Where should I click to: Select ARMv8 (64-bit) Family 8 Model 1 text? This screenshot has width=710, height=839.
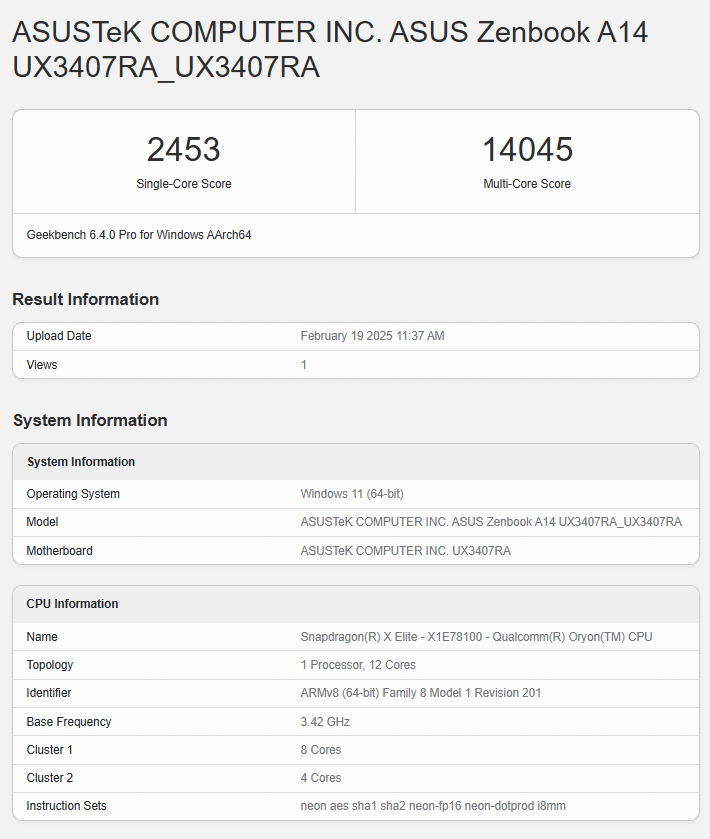(x=421, y=693)
